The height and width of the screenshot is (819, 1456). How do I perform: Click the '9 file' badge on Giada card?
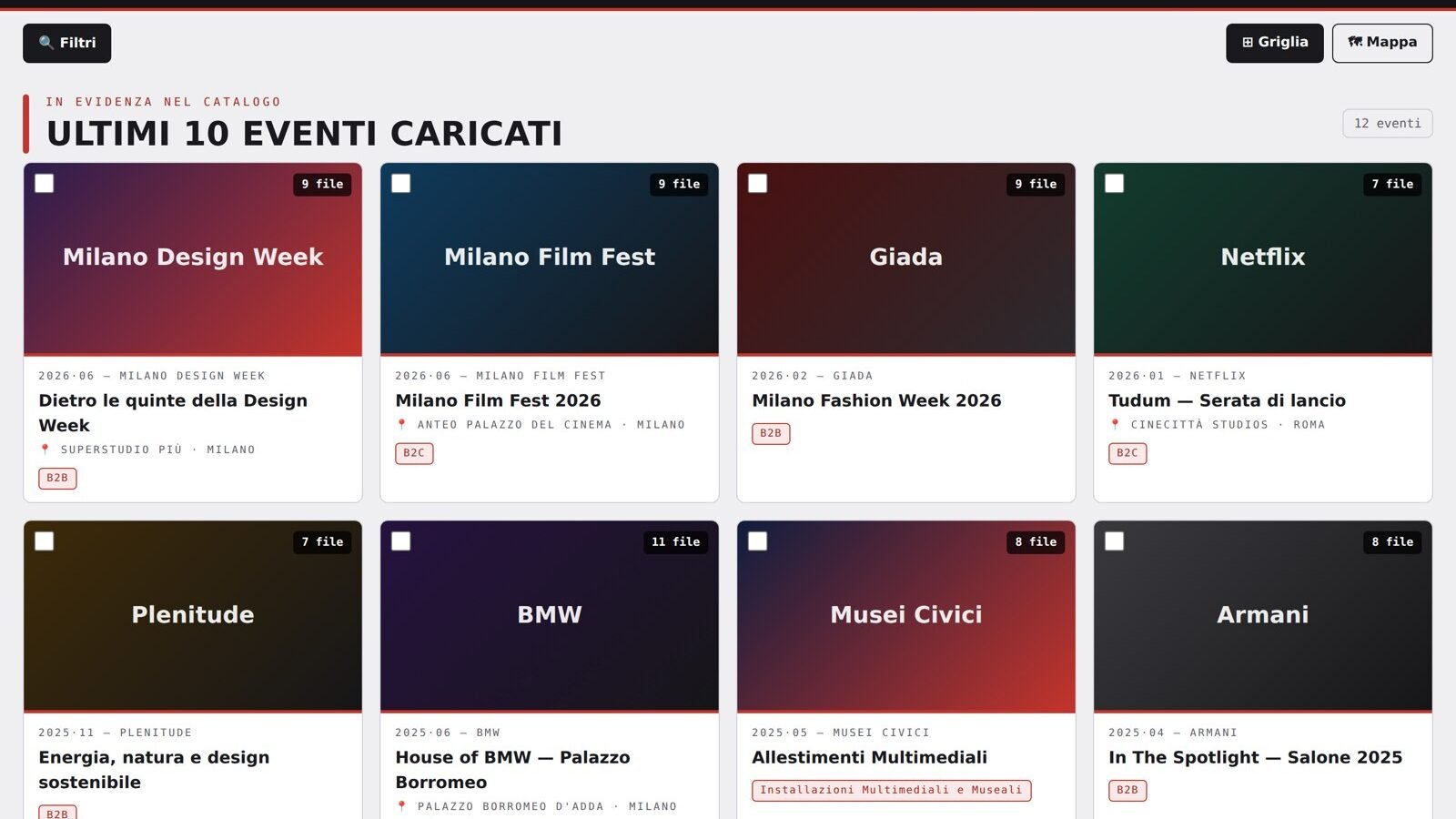1036,184
